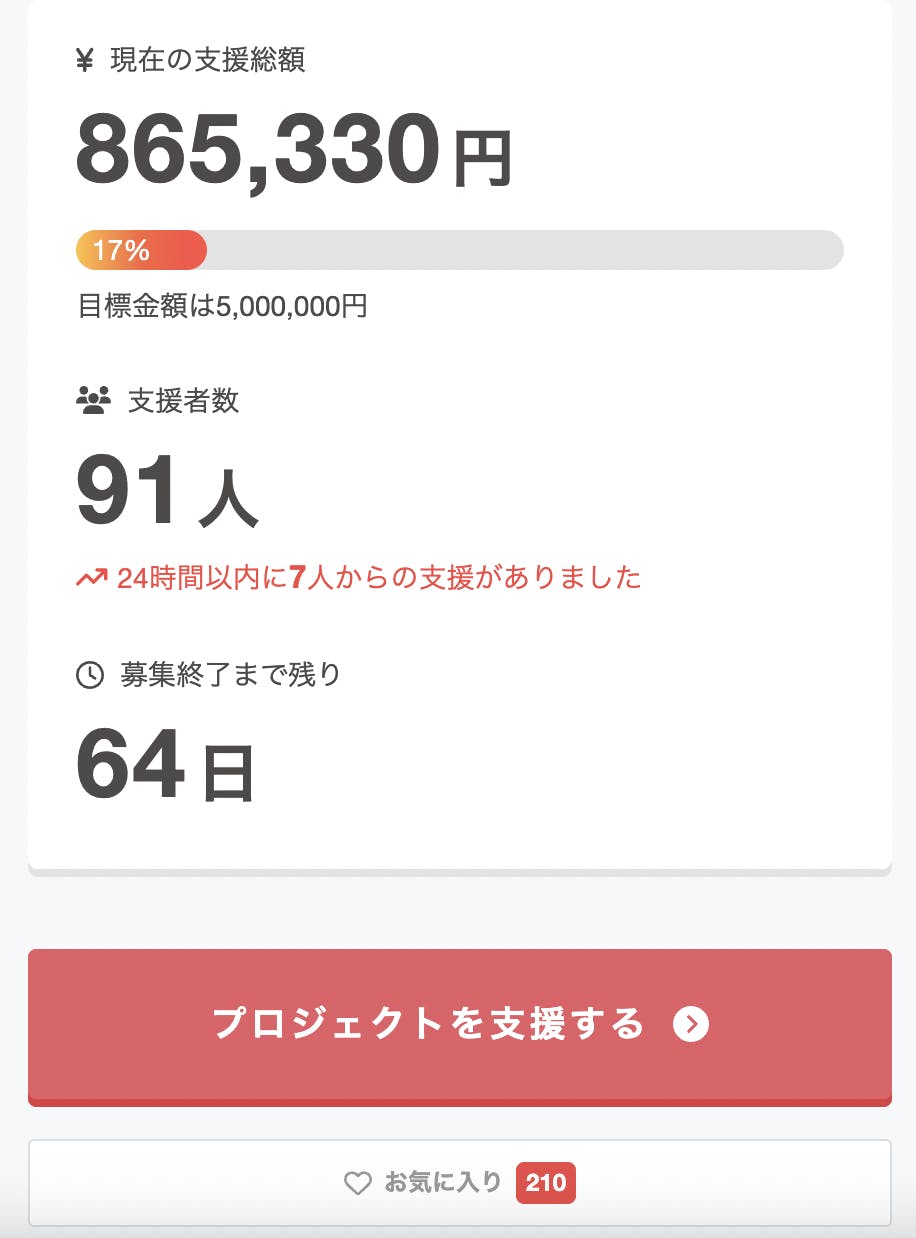Click the 円 unit after the total amount

pyautogui.click(x=483, y=158)
